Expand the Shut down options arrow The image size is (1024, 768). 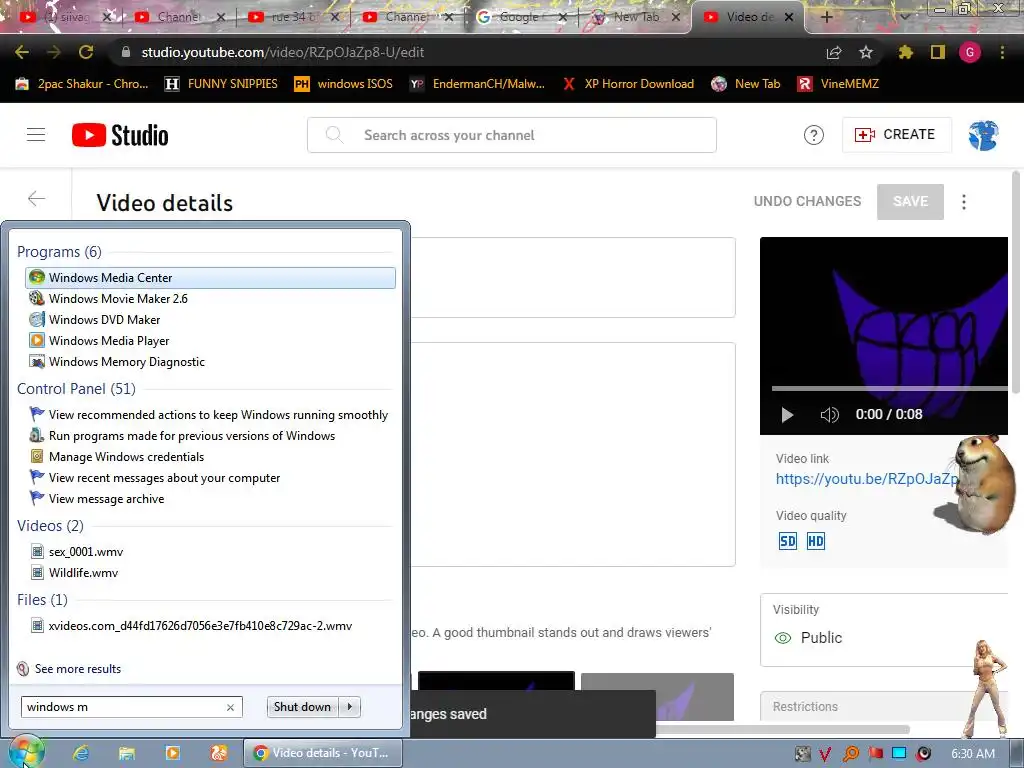350,707
